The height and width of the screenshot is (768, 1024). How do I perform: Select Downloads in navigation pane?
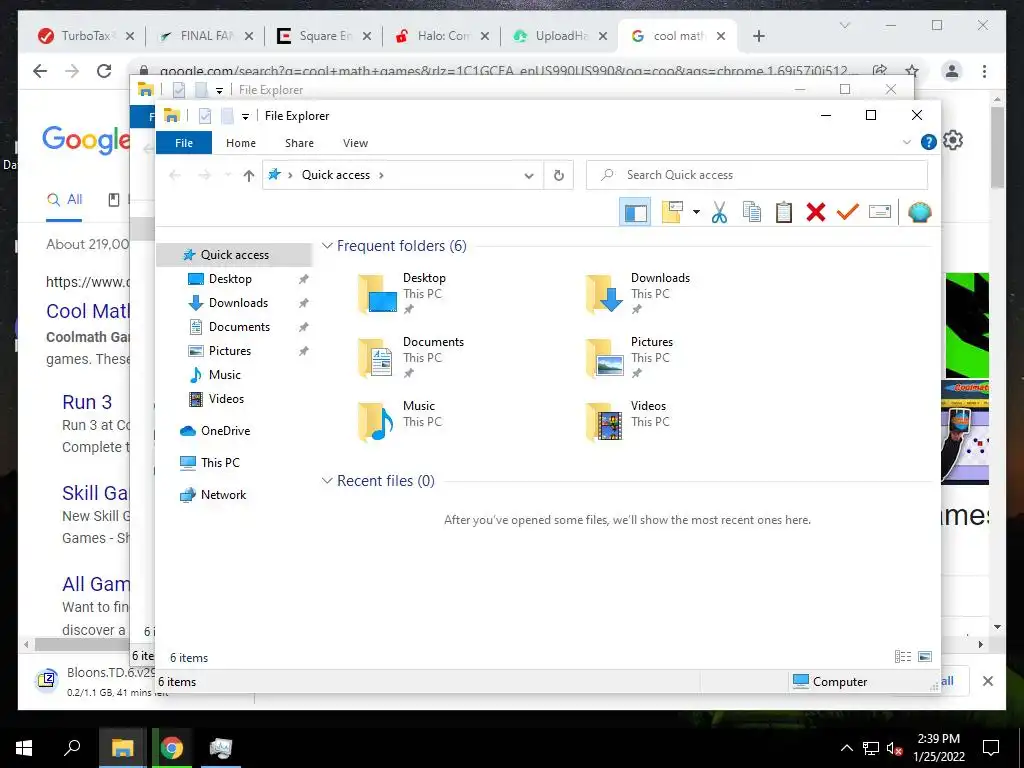(238, 303)
